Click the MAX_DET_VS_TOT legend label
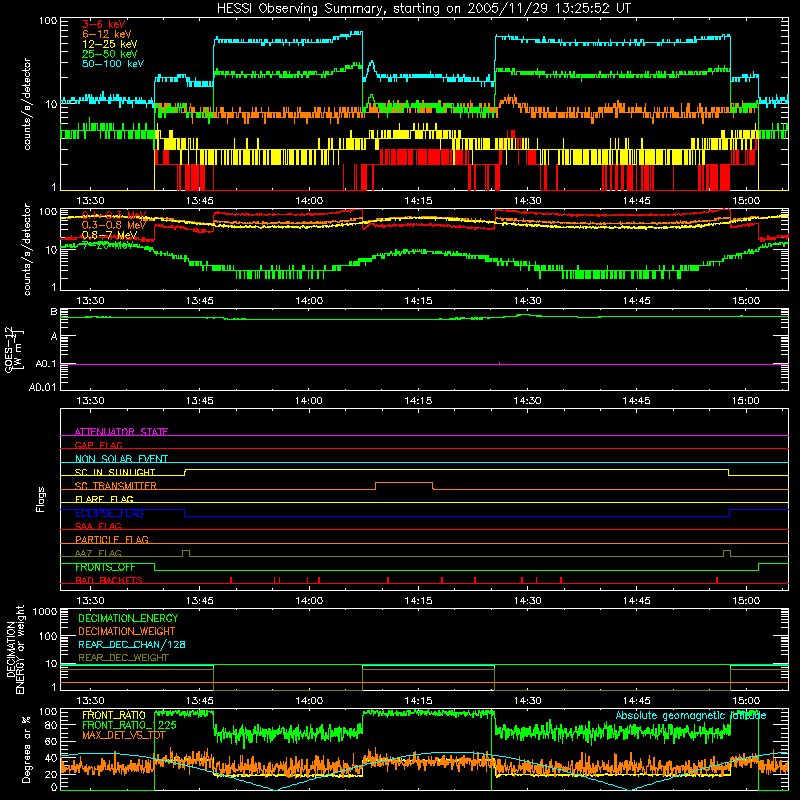The image size is (800, 800). click(123, 735)
